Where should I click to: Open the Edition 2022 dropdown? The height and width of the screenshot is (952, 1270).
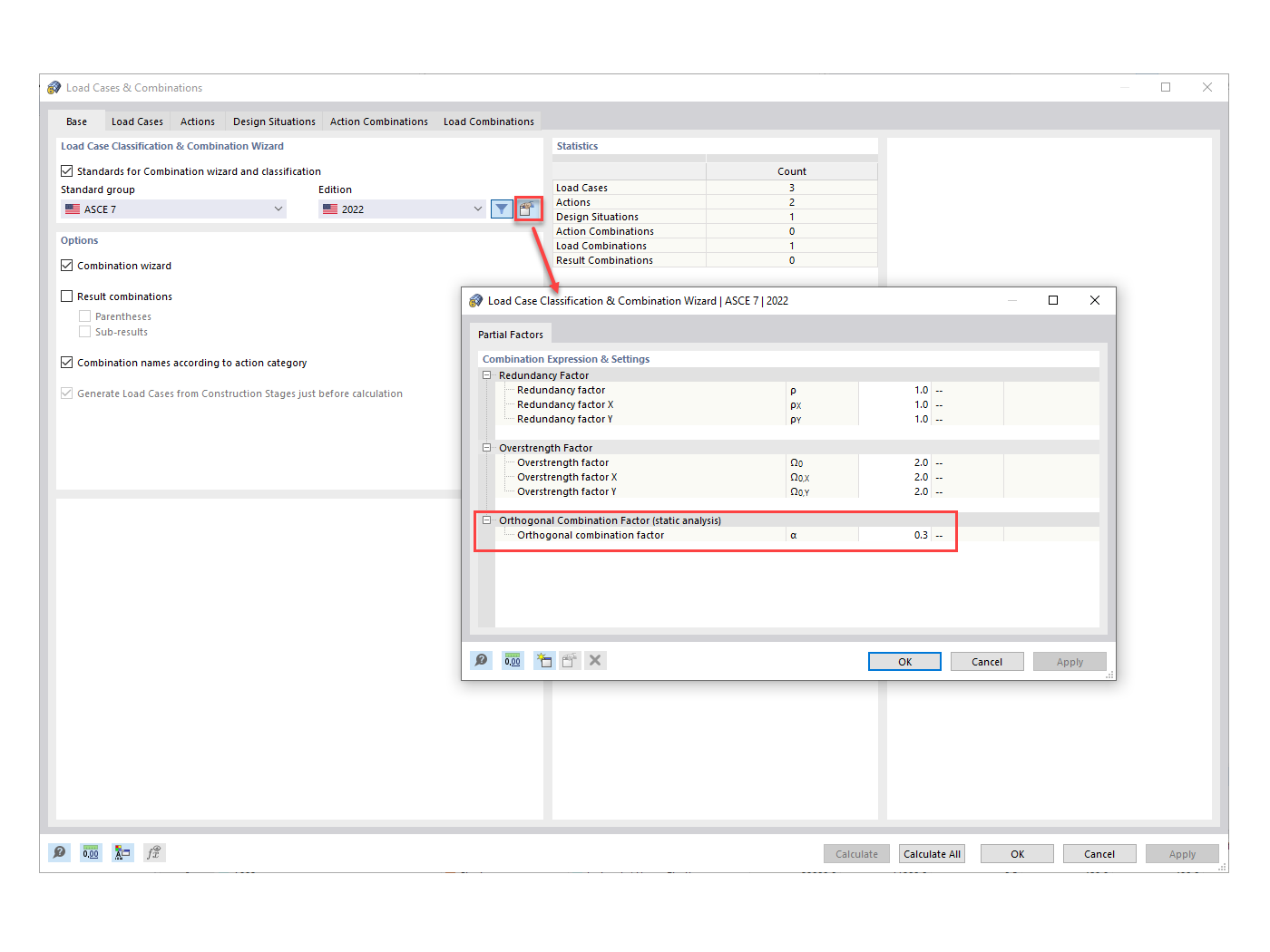pos(403,209)
